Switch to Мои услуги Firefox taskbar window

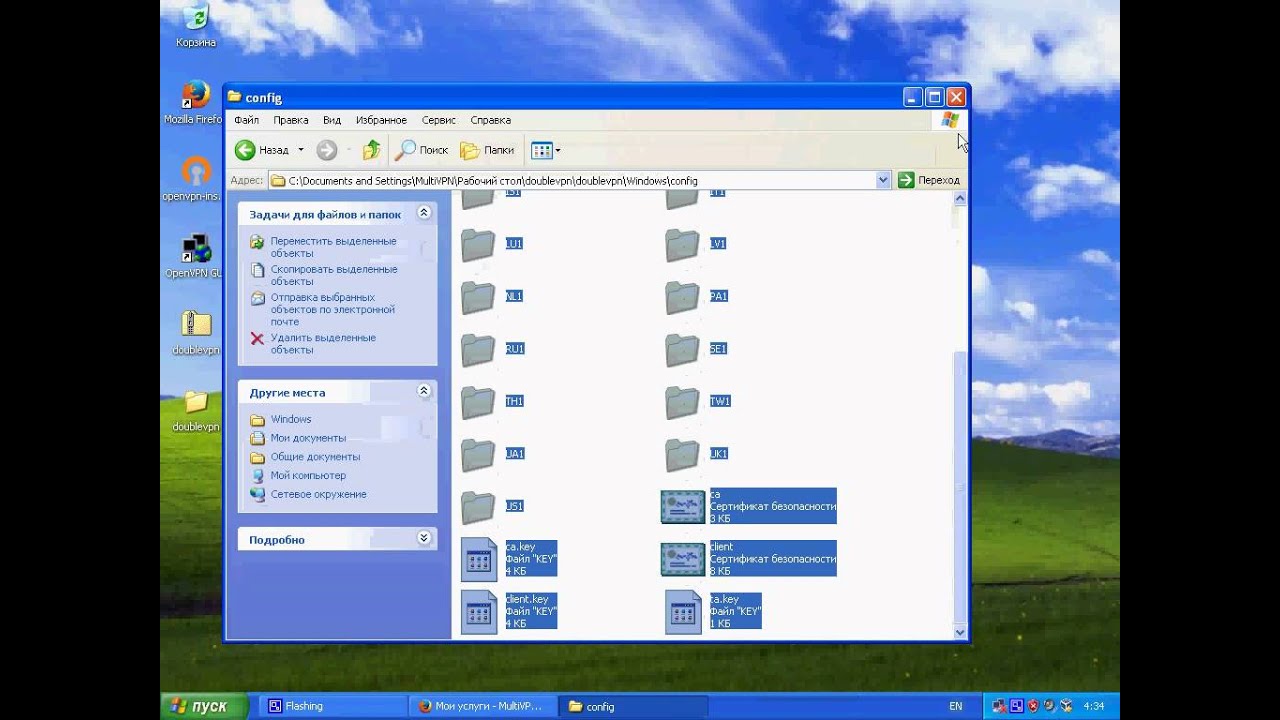[483, 706]
